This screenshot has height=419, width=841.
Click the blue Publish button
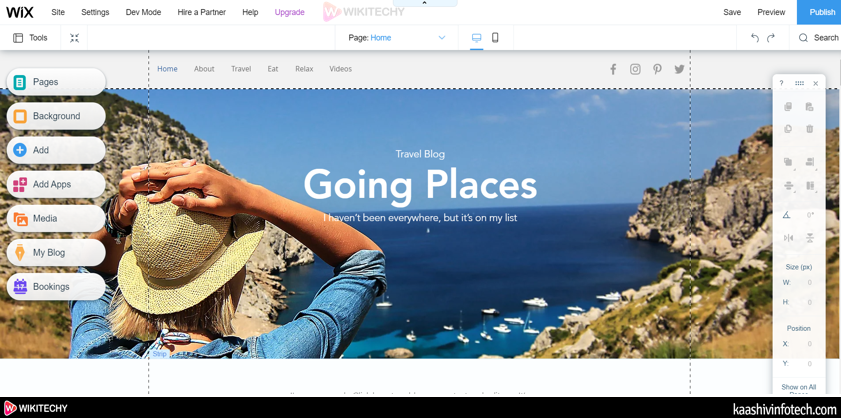821,12
